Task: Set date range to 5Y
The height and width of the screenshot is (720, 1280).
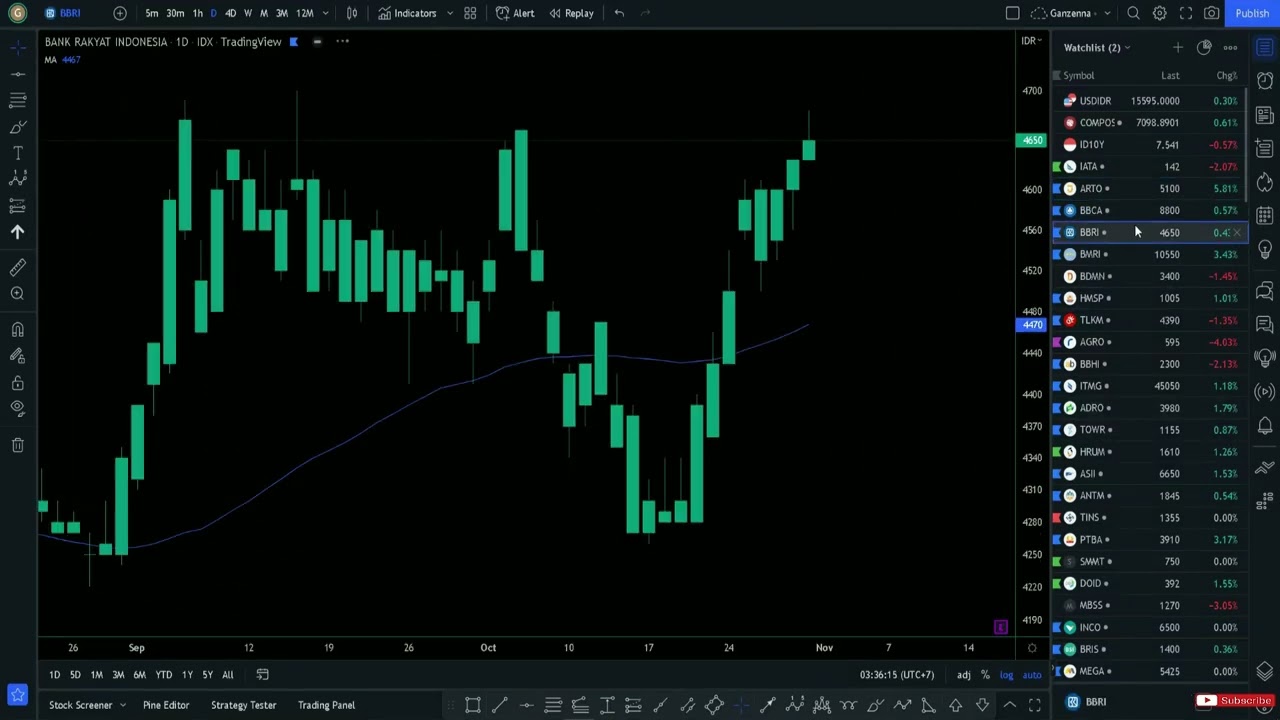Action: (207, 675)
